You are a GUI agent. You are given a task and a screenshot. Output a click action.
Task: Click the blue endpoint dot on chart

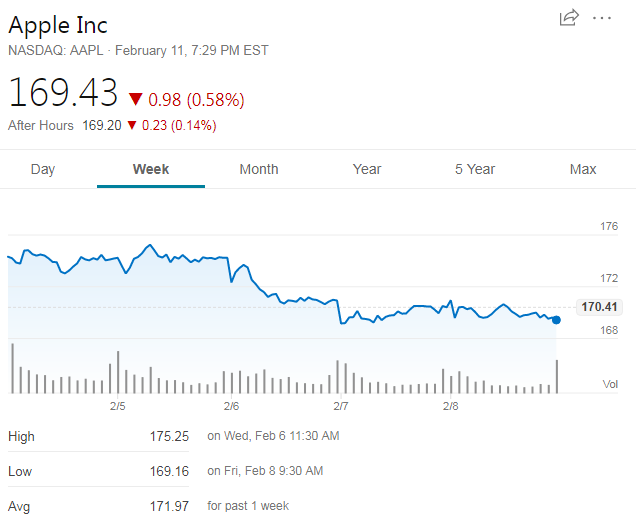coord(556,320)
